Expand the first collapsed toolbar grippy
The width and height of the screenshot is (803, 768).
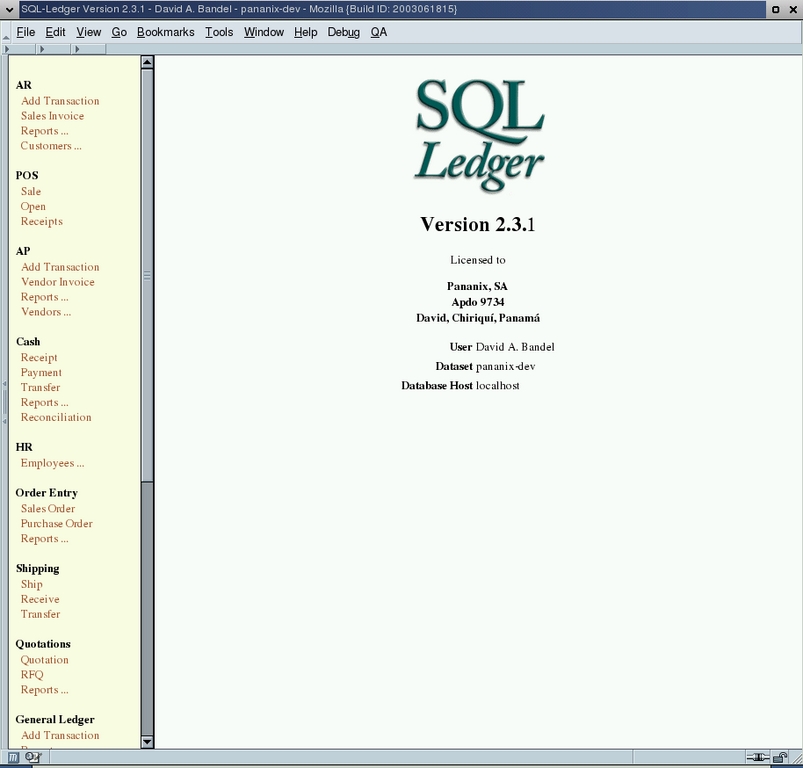click(7, 48)
